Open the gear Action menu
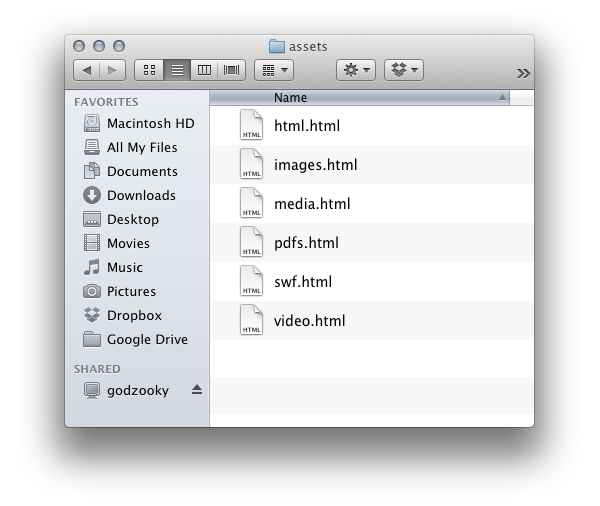The image size is (600, 506). coord(356,70)
